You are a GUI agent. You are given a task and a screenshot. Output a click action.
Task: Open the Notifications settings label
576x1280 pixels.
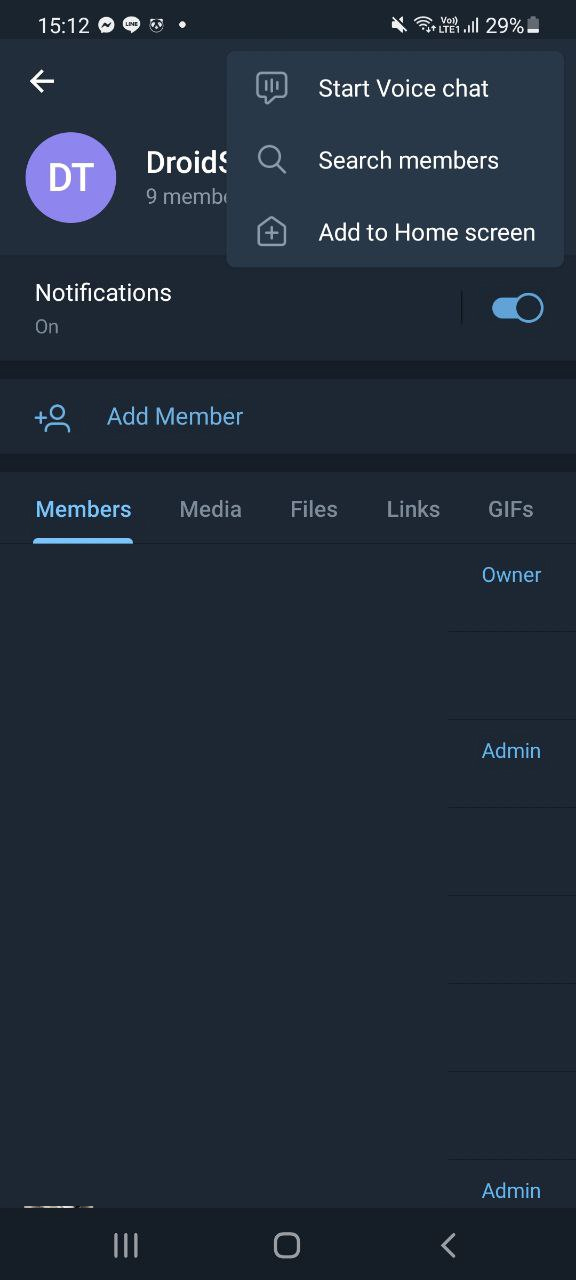point(103,293)
